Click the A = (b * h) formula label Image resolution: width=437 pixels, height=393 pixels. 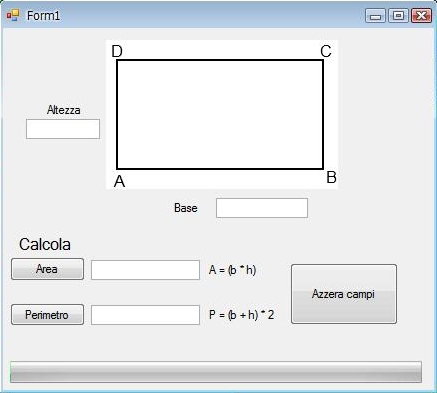[232, 270]
